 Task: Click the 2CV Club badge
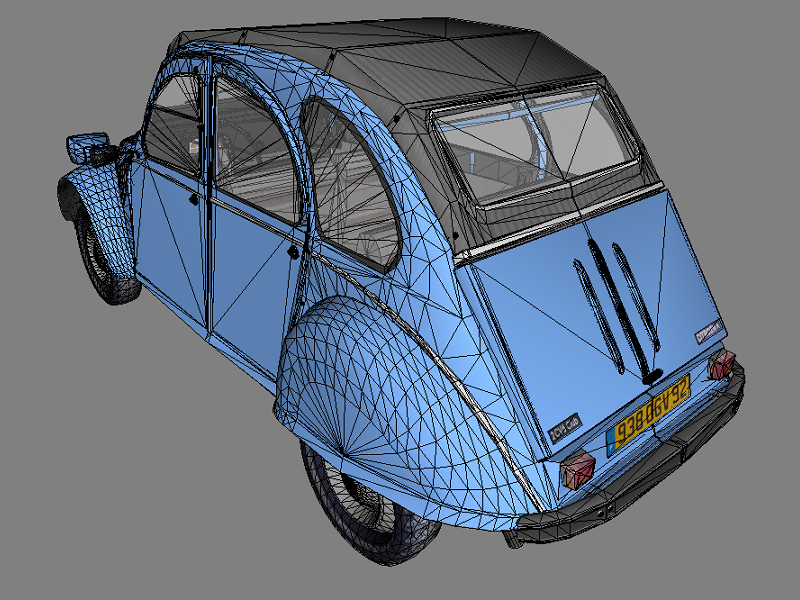click(566, 427)
